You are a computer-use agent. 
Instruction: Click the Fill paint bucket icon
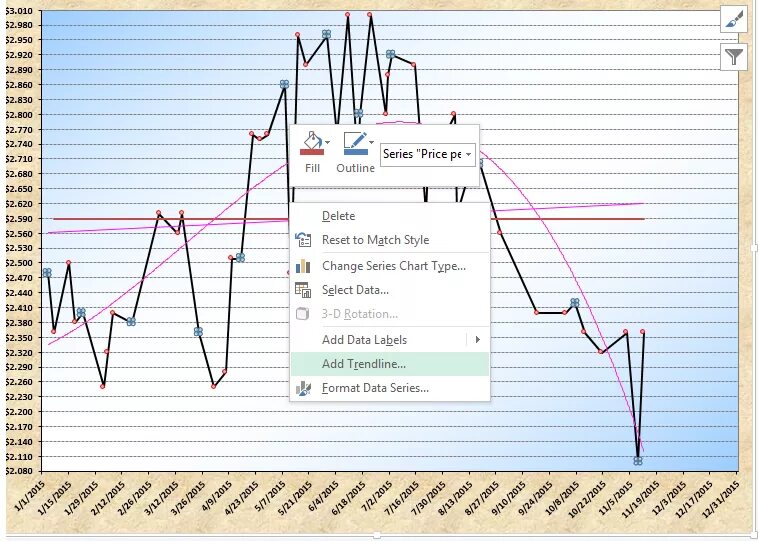[311, 144]
